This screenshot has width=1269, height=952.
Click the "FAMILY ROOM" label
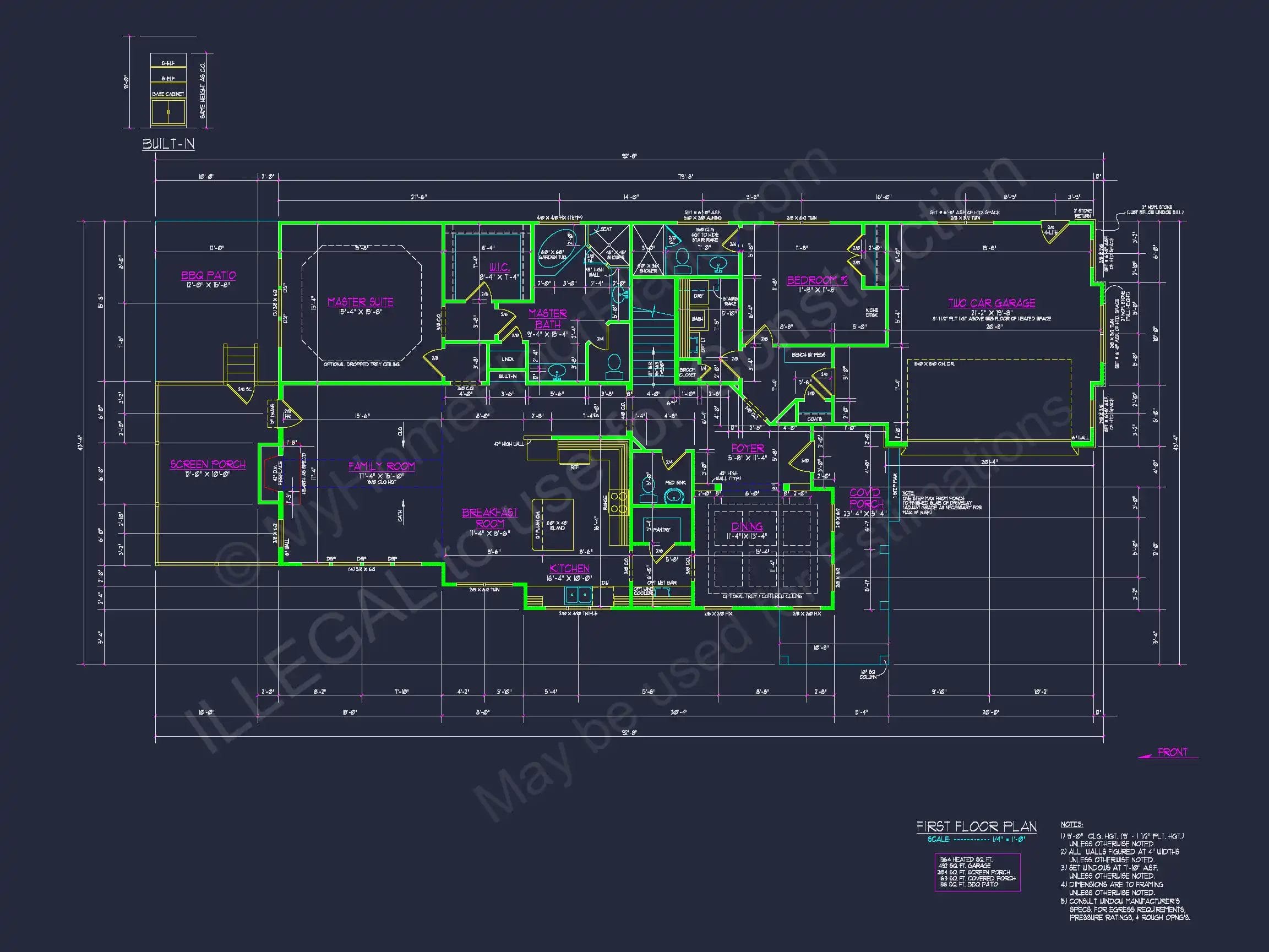382,466
